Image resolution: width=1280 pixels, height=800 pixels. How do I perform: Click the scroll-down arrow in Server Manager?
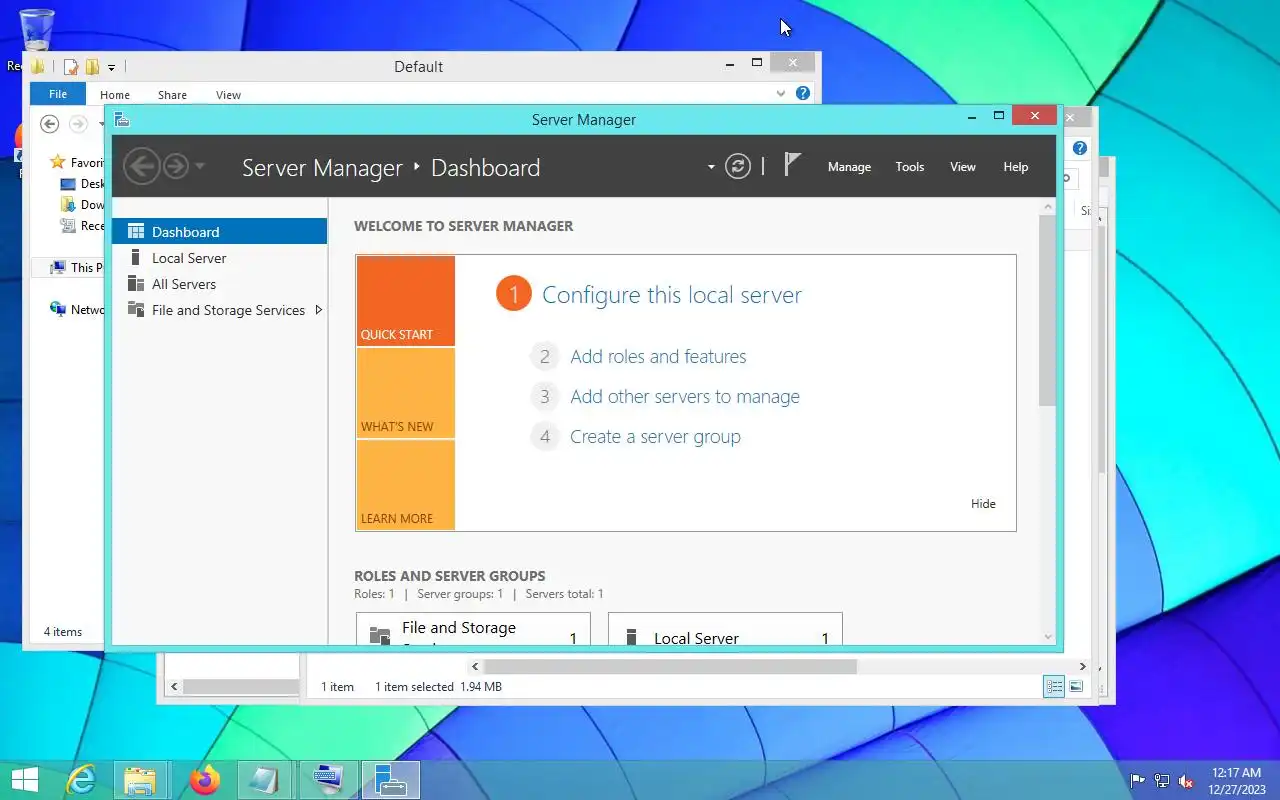(x=1048, y=637)
